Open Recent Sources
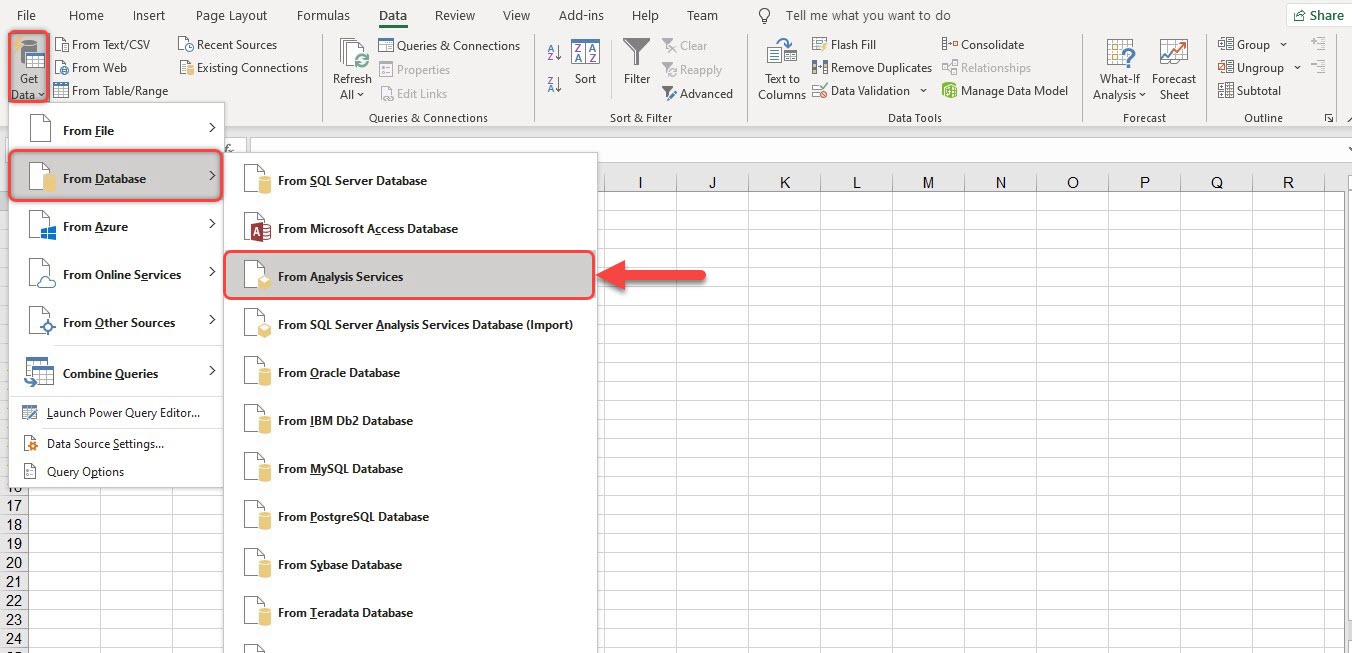The height and width of the screenshot is (653, 1352). tap(234, 44)
